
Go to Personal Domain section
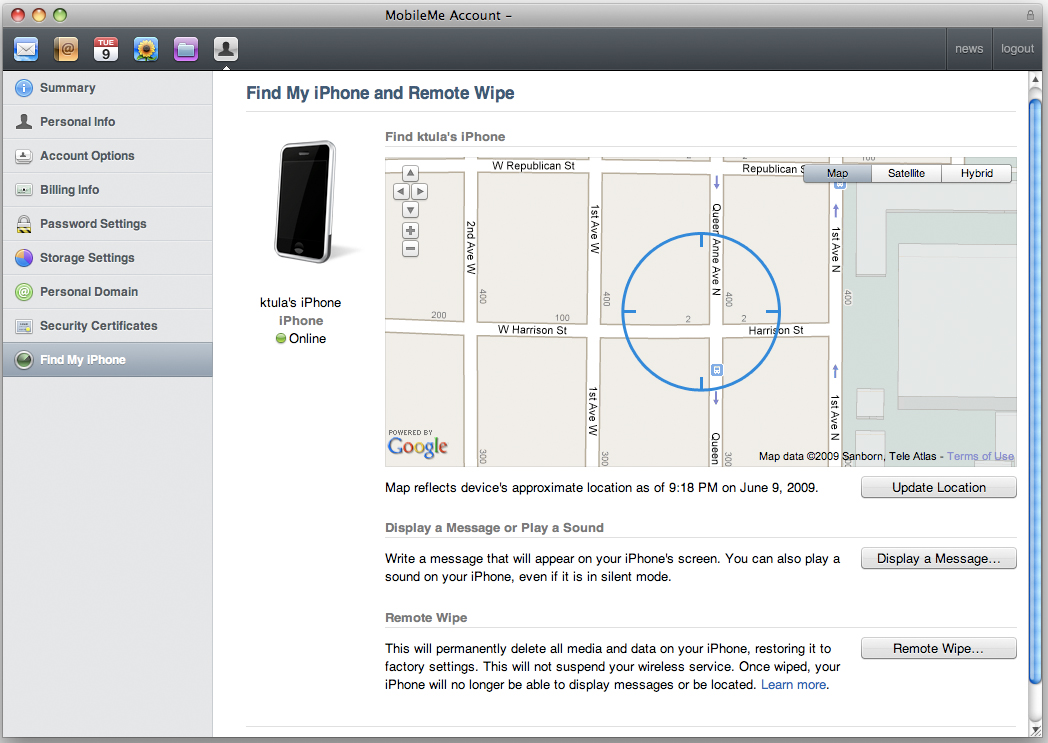108,292
